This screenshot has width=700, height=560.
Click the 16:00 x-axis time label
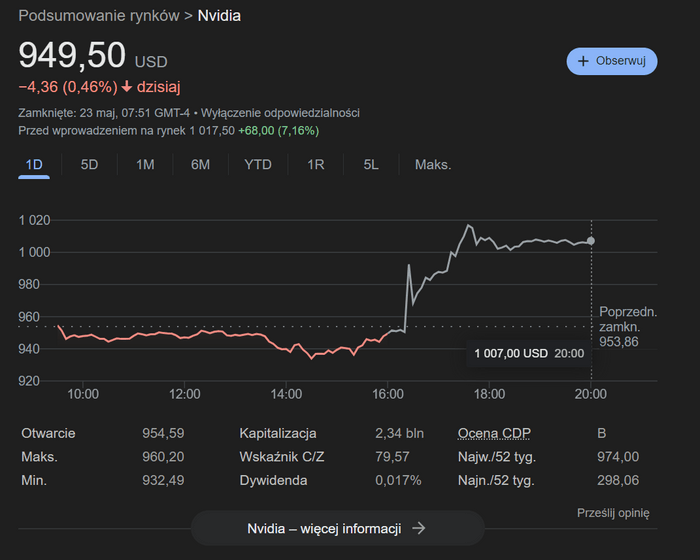point(388,394)
